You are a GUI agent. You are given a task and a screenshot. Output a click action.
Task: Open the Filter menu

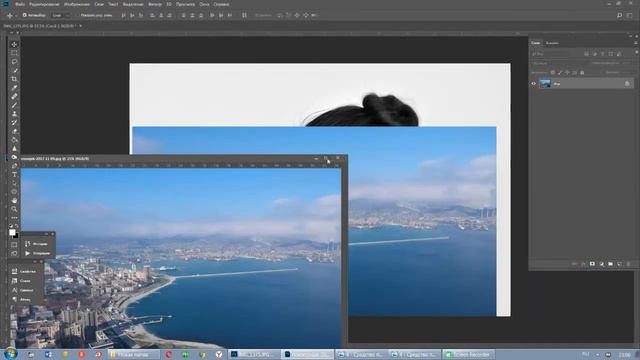155,4
